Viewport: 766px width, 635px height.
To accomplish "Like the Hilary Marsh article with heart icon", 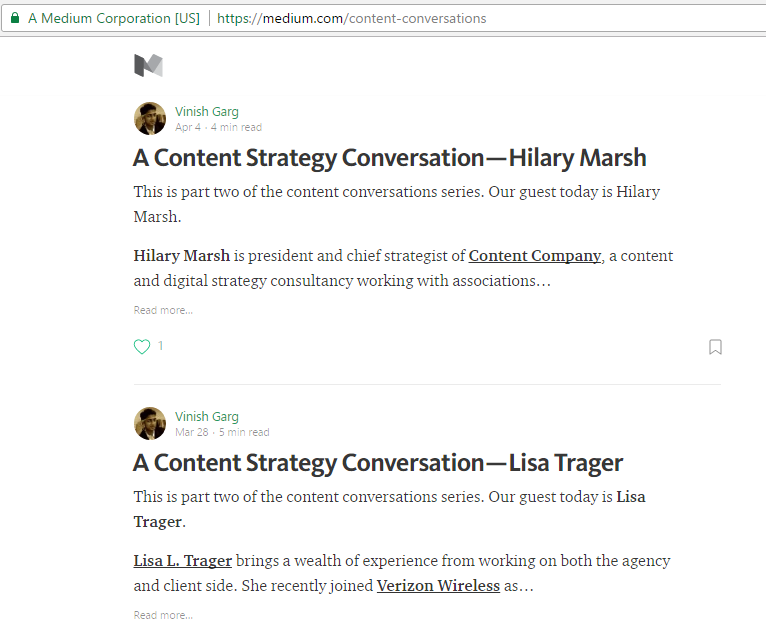I will pyautogui.click(x=142, y=346).
